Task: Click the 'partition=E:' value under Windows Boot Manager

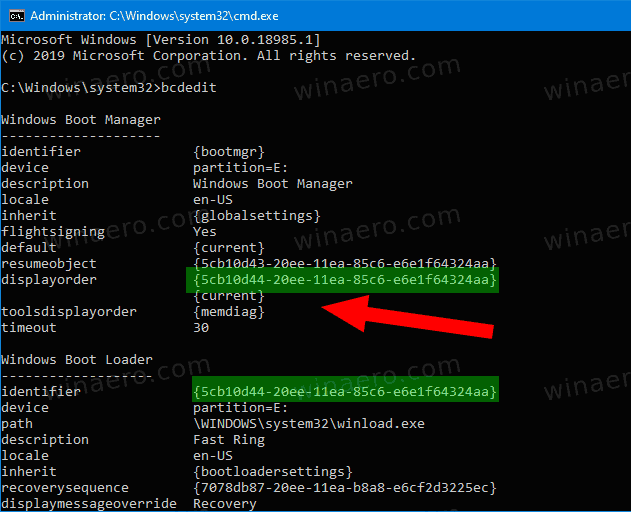Action: pyautogui.click(x=240, y=168)
